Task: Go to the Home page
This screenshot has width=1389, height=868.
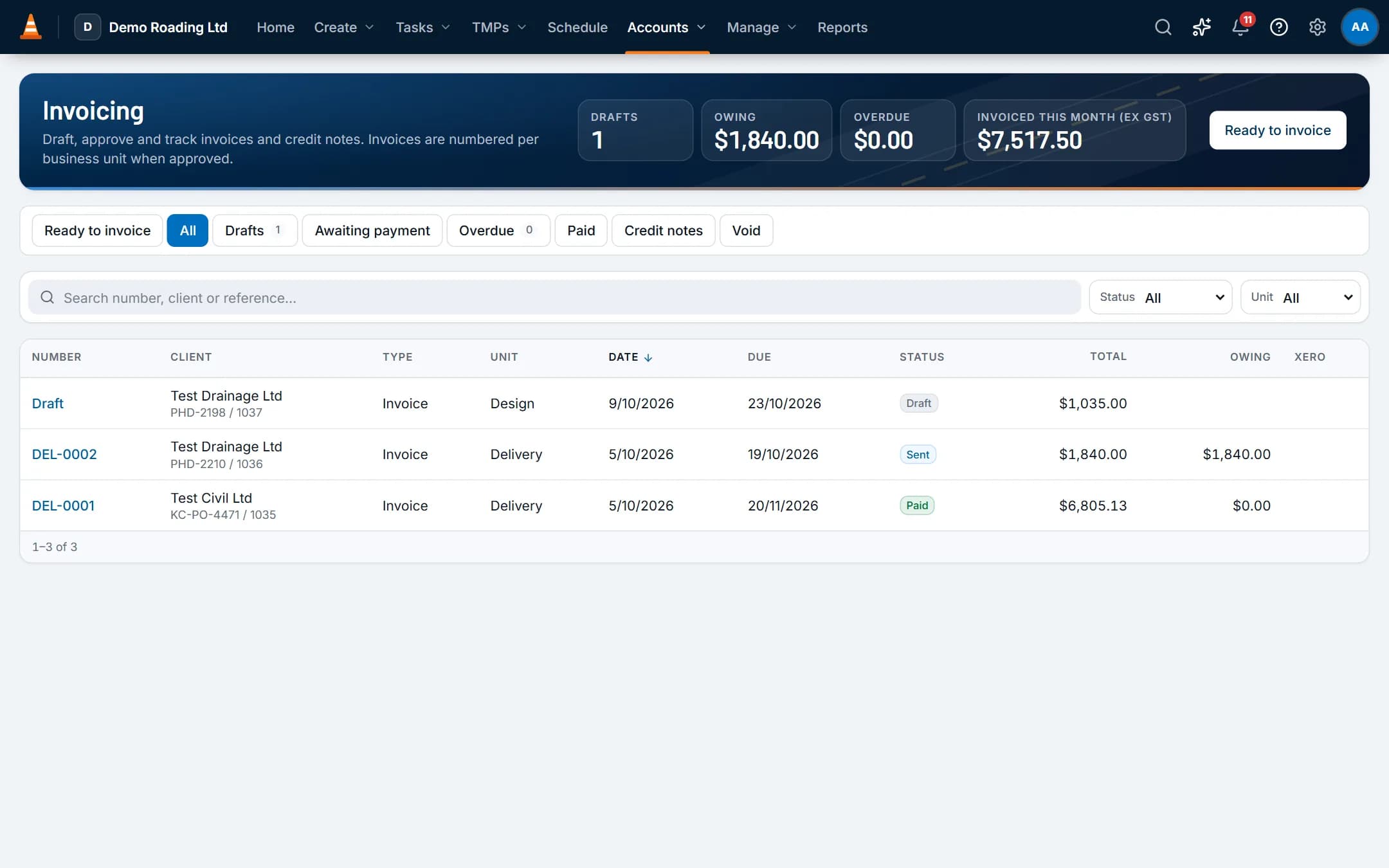Action: (x=275, y=27)
